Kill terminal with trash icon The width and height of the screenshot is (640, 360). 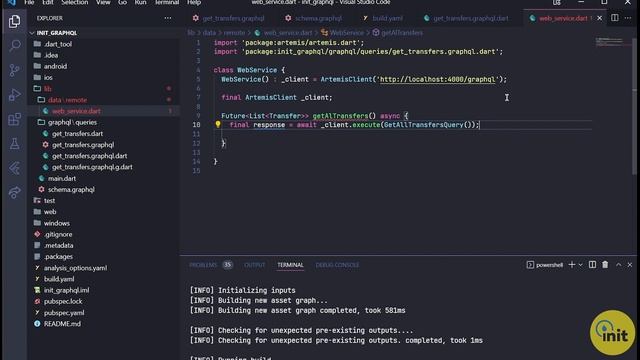[x=605, y=265]
